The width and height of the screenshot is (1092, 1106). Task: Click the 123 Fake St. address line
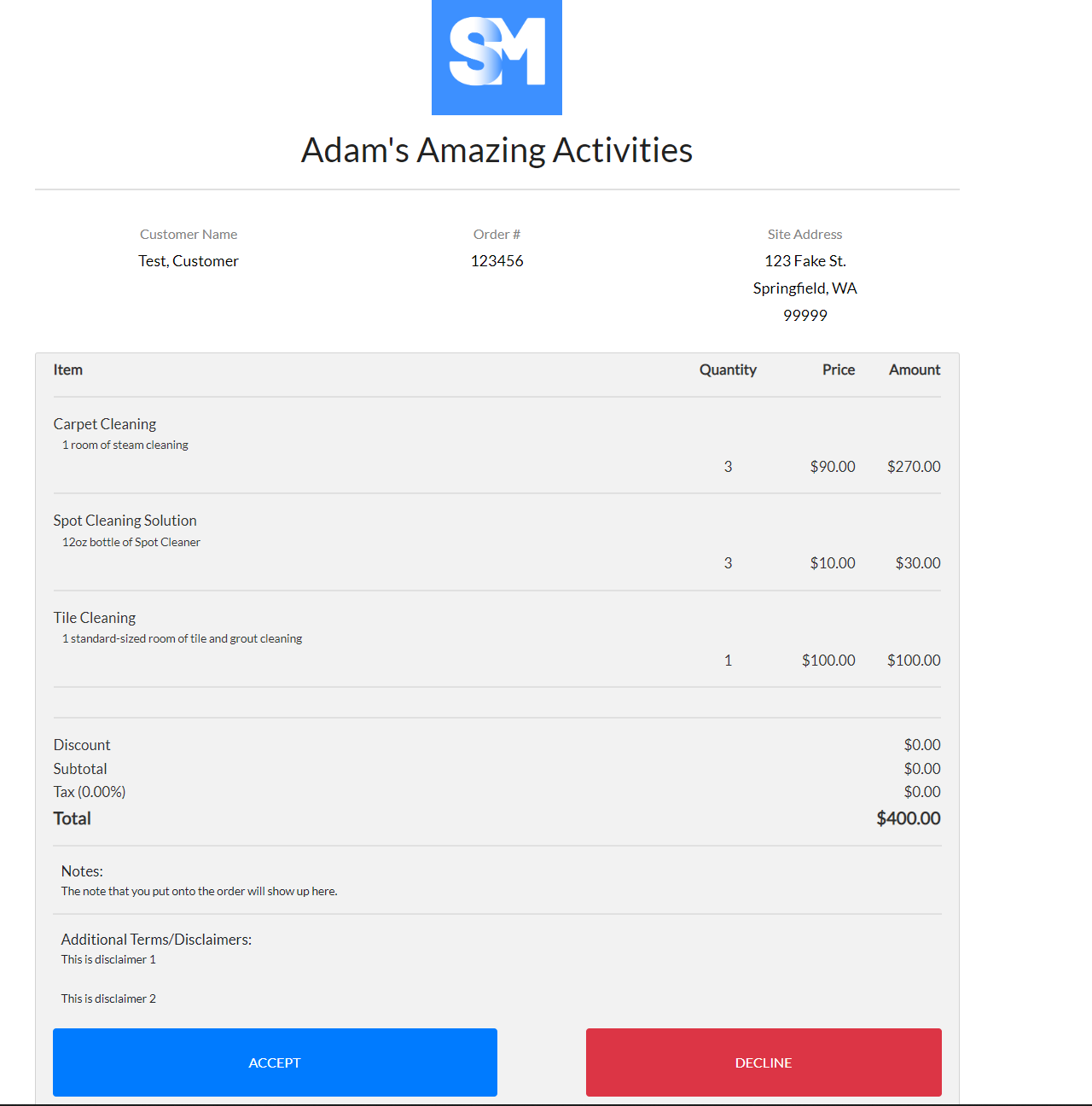tap(804, 261)
